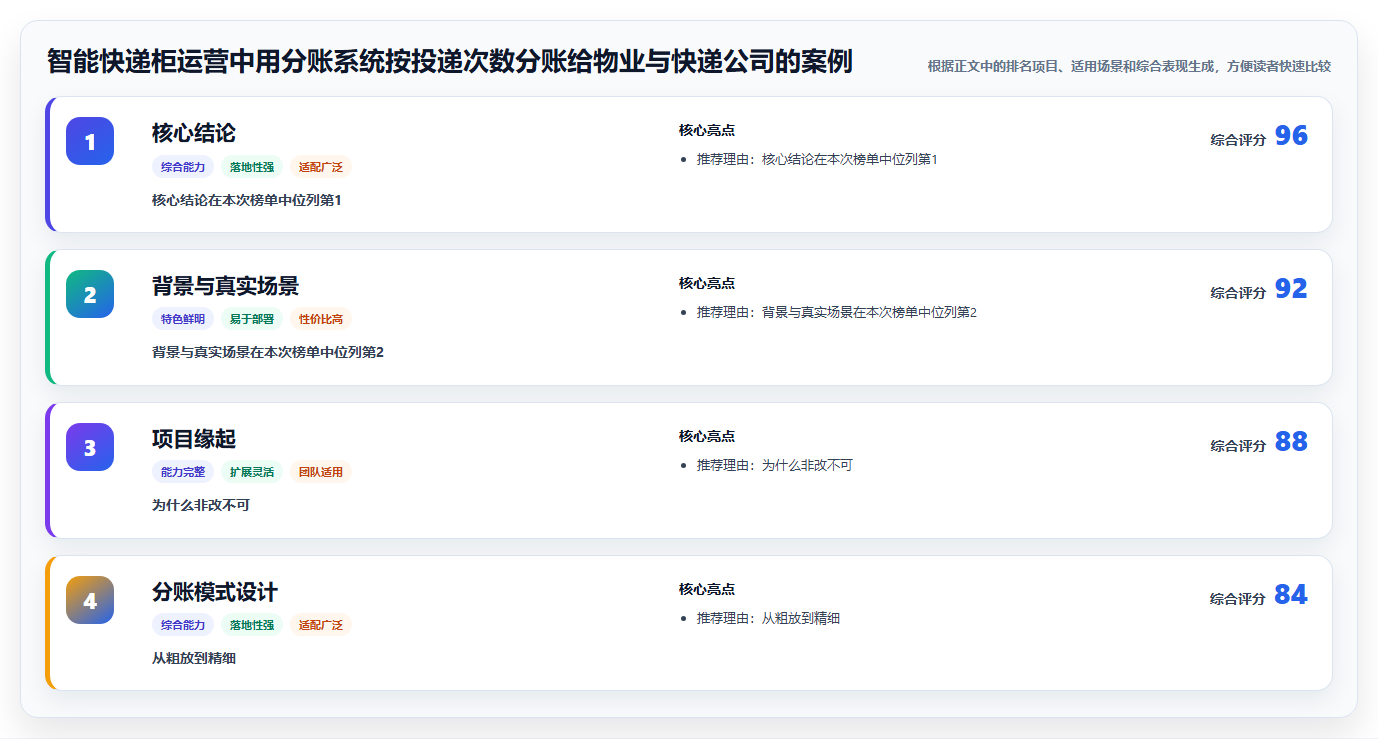This screenshot has width=1378, height=739.
Task: Click description 背景与真实场景在本次榜单中位列第2 under tags
Action: (268, 352)
